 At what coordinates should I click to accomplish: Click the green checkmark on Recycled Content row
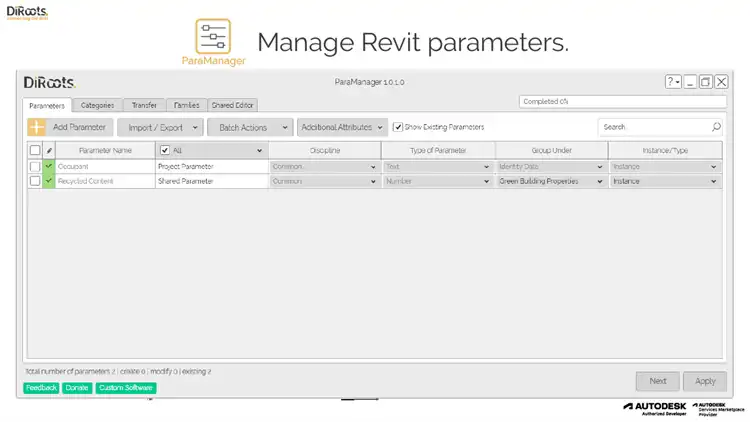coord(49,181)
